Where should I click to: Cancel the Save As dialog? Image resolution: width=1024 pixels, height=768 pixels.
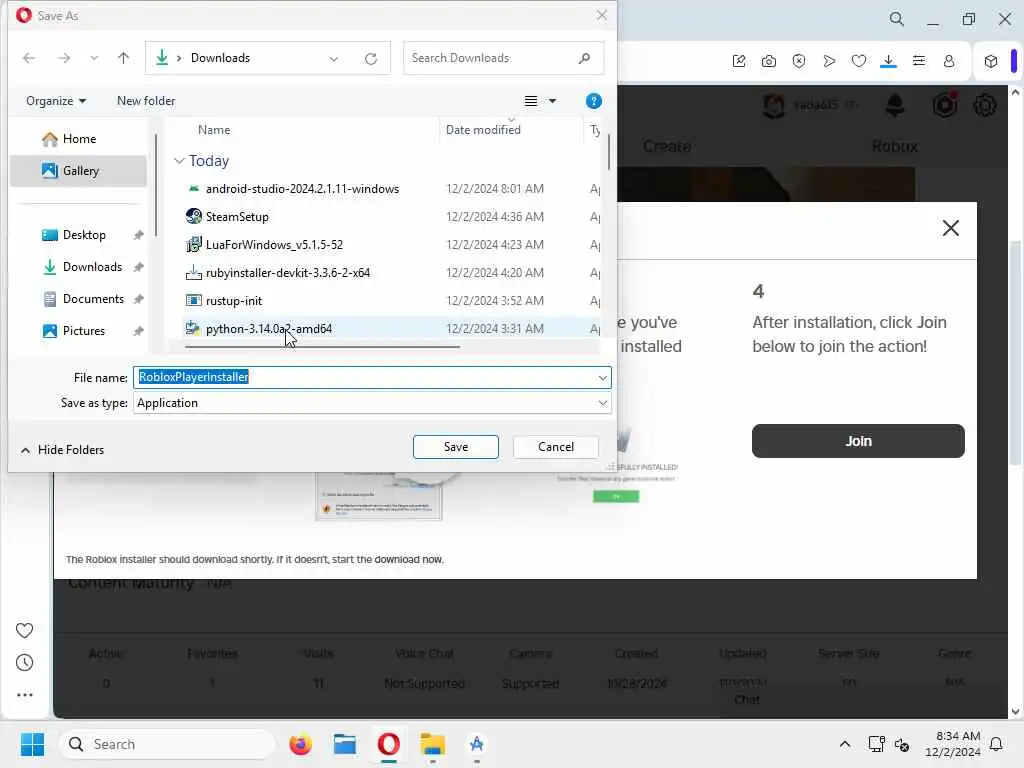[x=556, y=447]
